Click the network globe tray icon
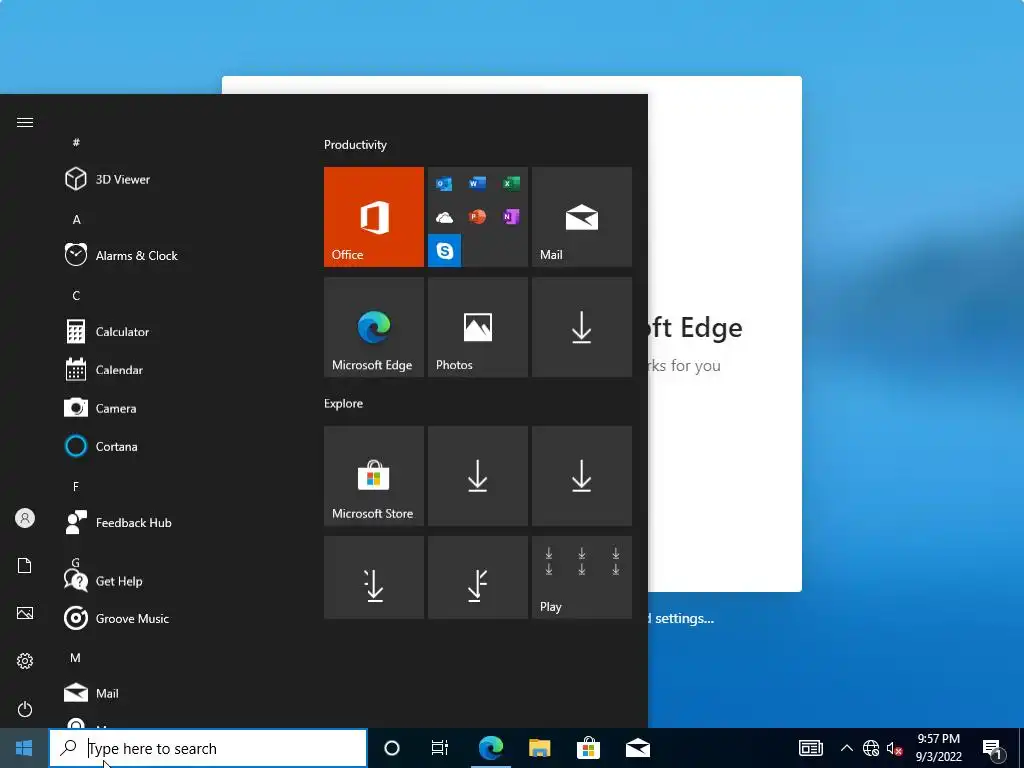The width and height of the screenshot is (1024, 768). (x=871, y=748)
